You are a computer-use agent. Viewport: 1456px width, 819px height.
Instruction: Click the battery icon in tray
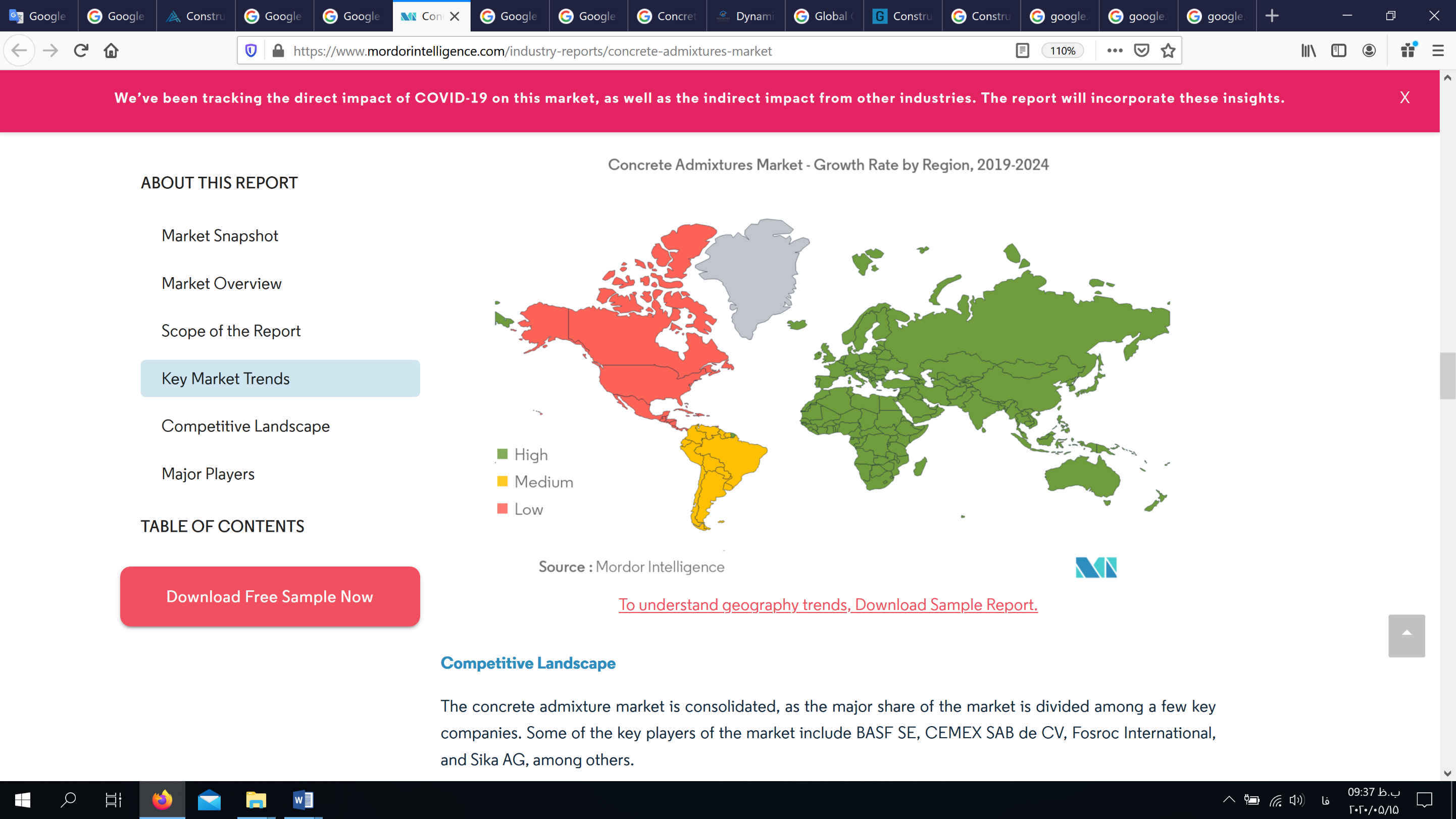(x=1251, y=800)
